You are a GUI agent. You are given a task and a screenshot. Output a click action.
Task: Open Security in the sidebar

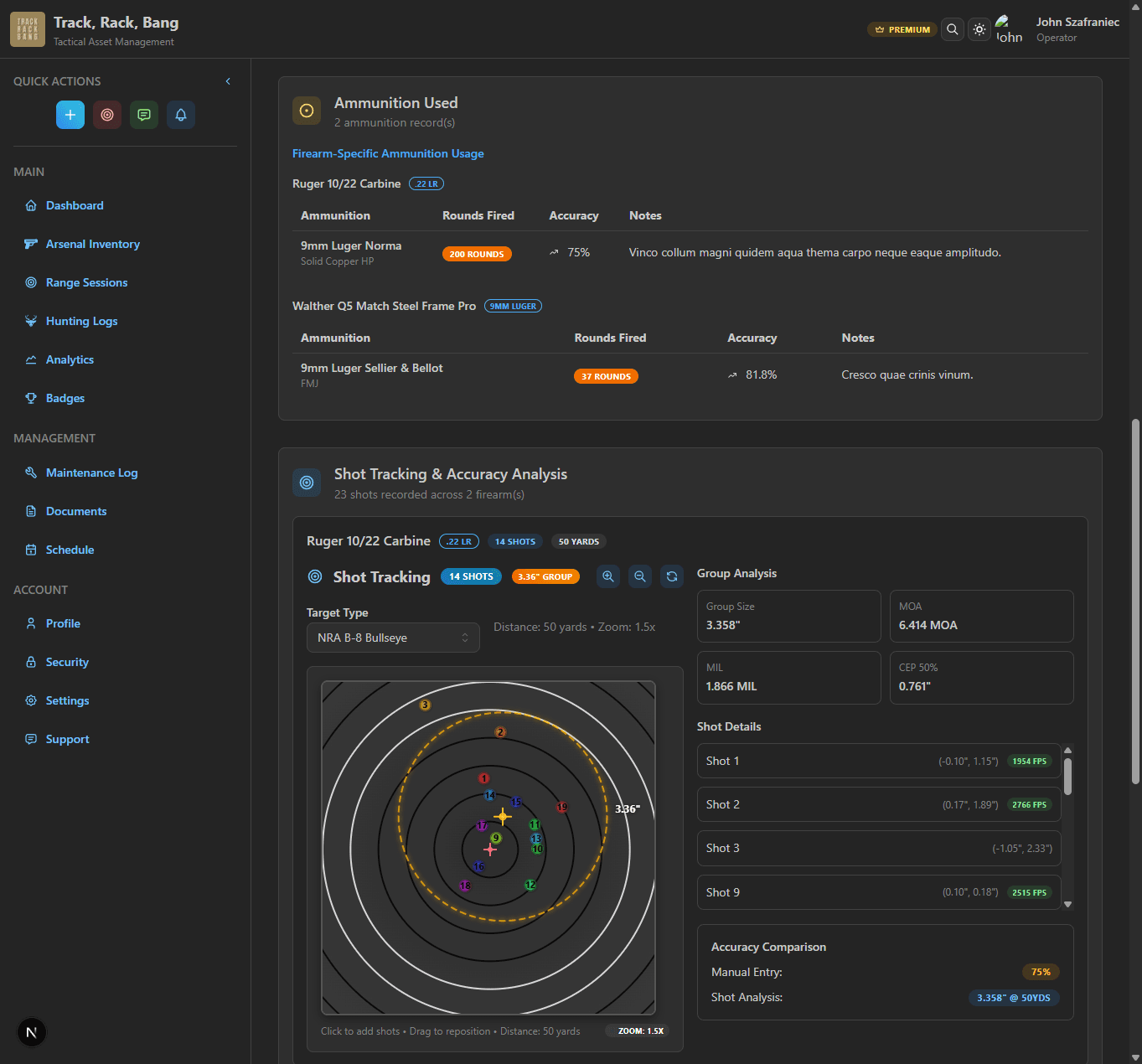[x=67, y=662]
